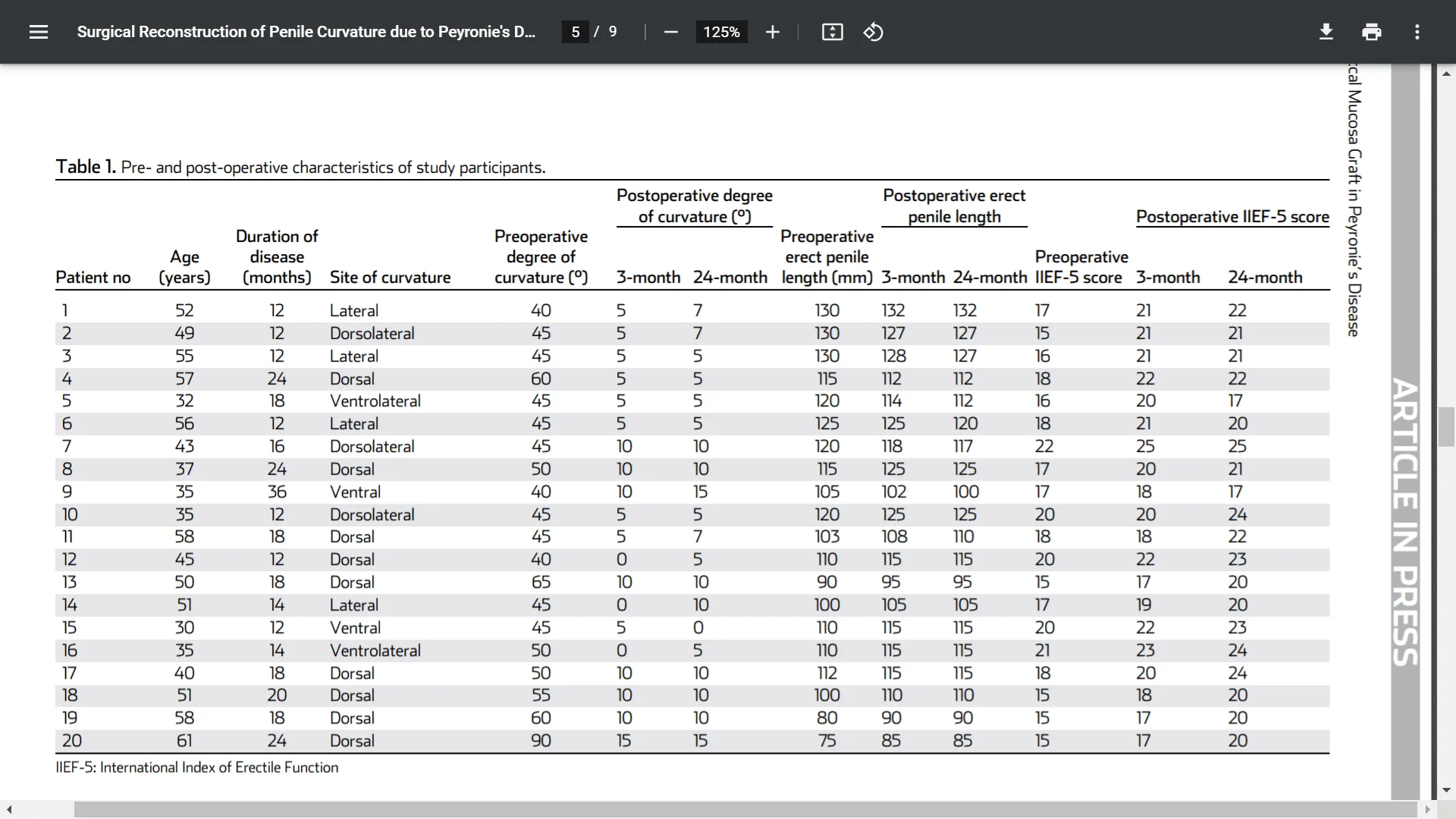Edit the current page number field
The height and width of the screenshot is (819, 1456).
click(x=576, y=32)
